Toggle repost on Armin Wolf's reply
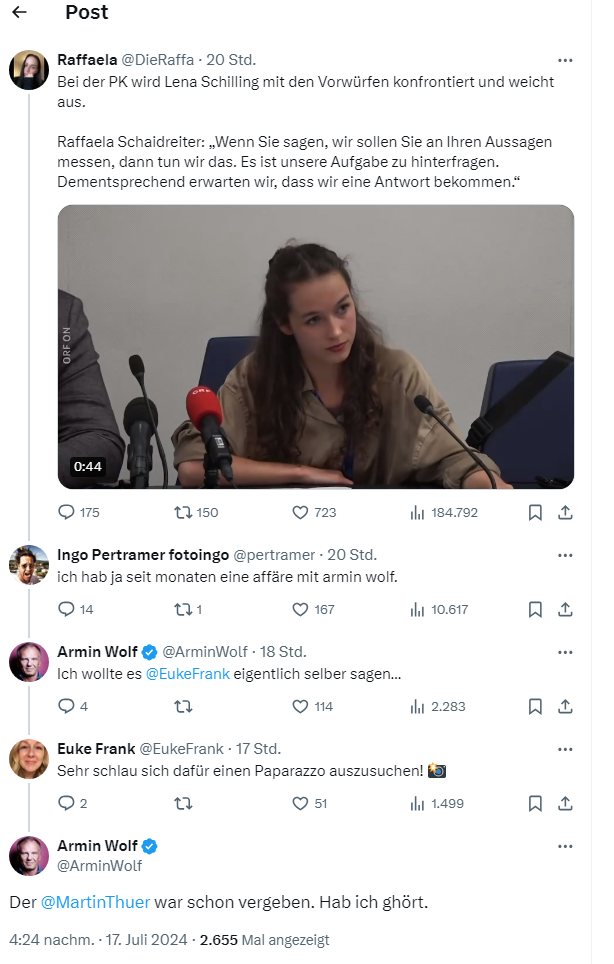 pyautogui.click(x=184, y=706)
